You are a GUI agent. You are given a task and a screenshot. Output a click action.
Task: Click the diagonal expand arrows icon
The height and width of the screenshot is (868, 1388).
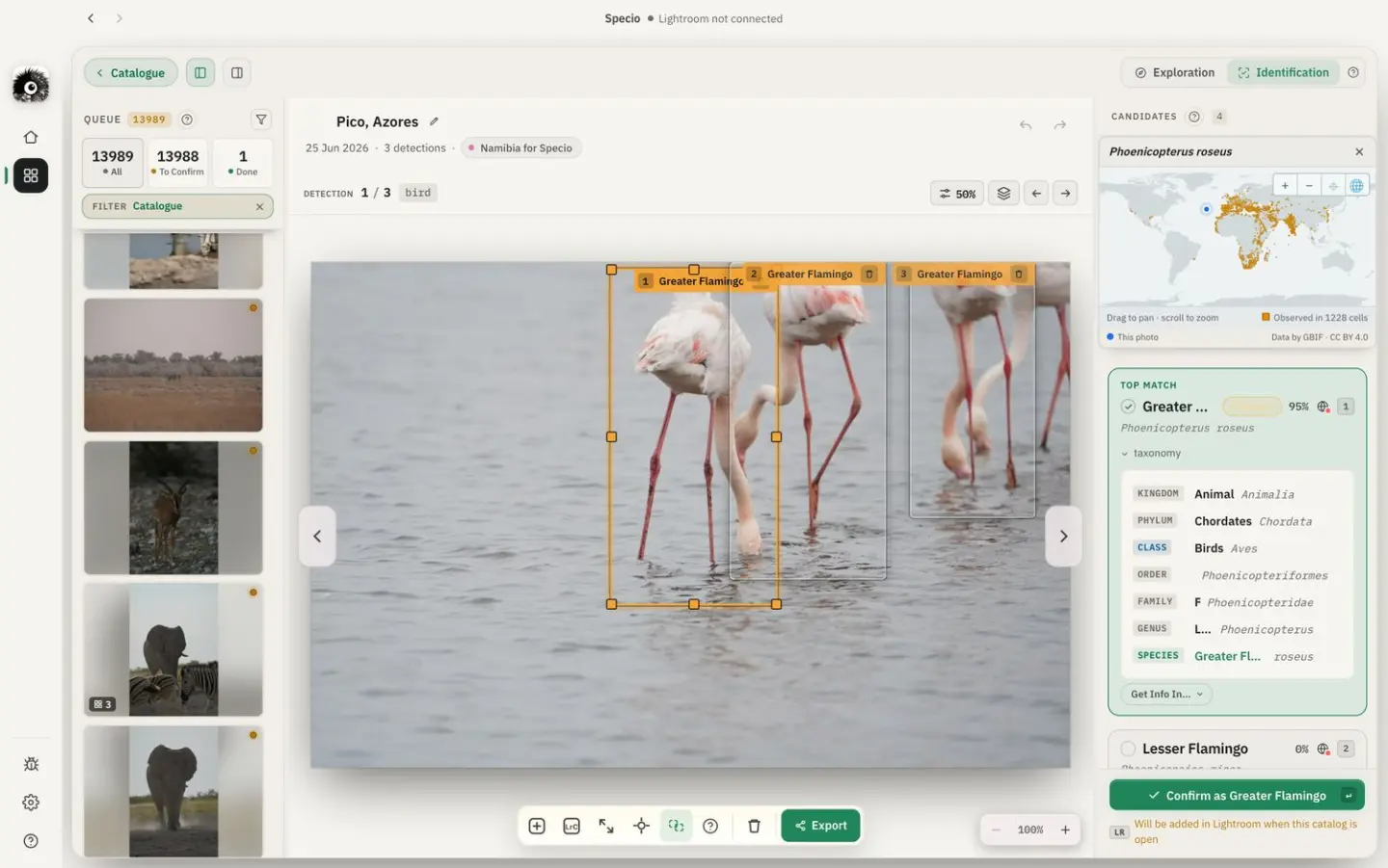click(606, 826)
